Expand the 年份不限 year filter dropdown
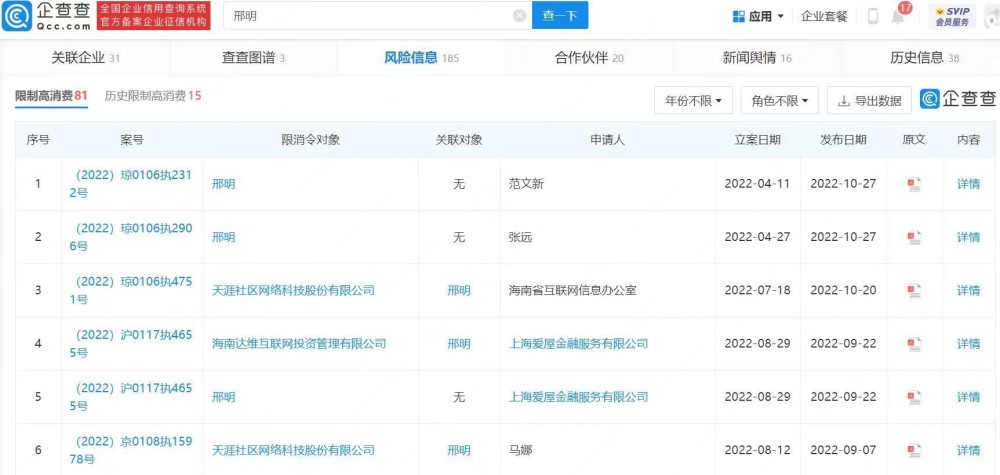Viewport: 1000px width, 475px height. tap(693, 100)
